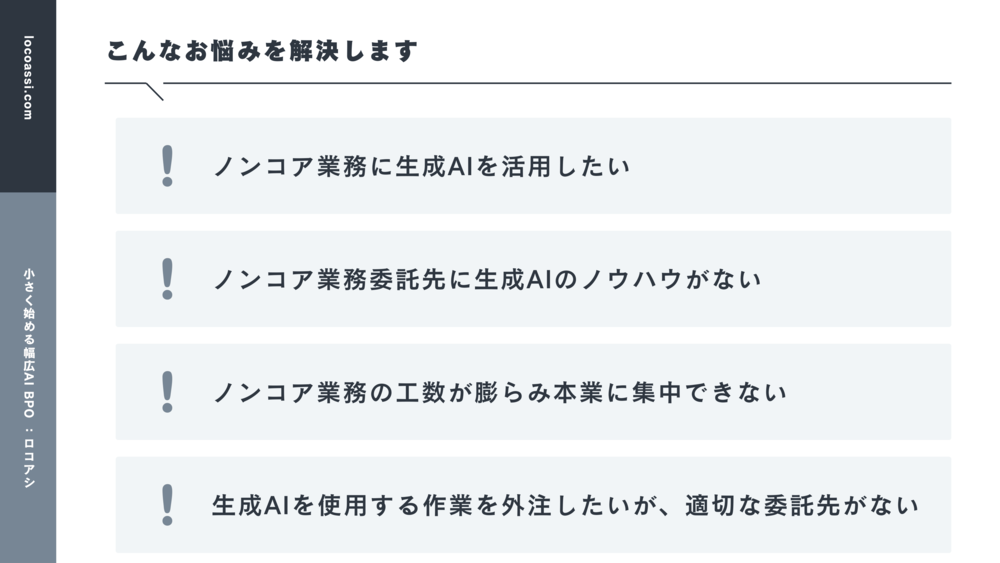Click the diagonal notch on the title divider

coord(154,92)
